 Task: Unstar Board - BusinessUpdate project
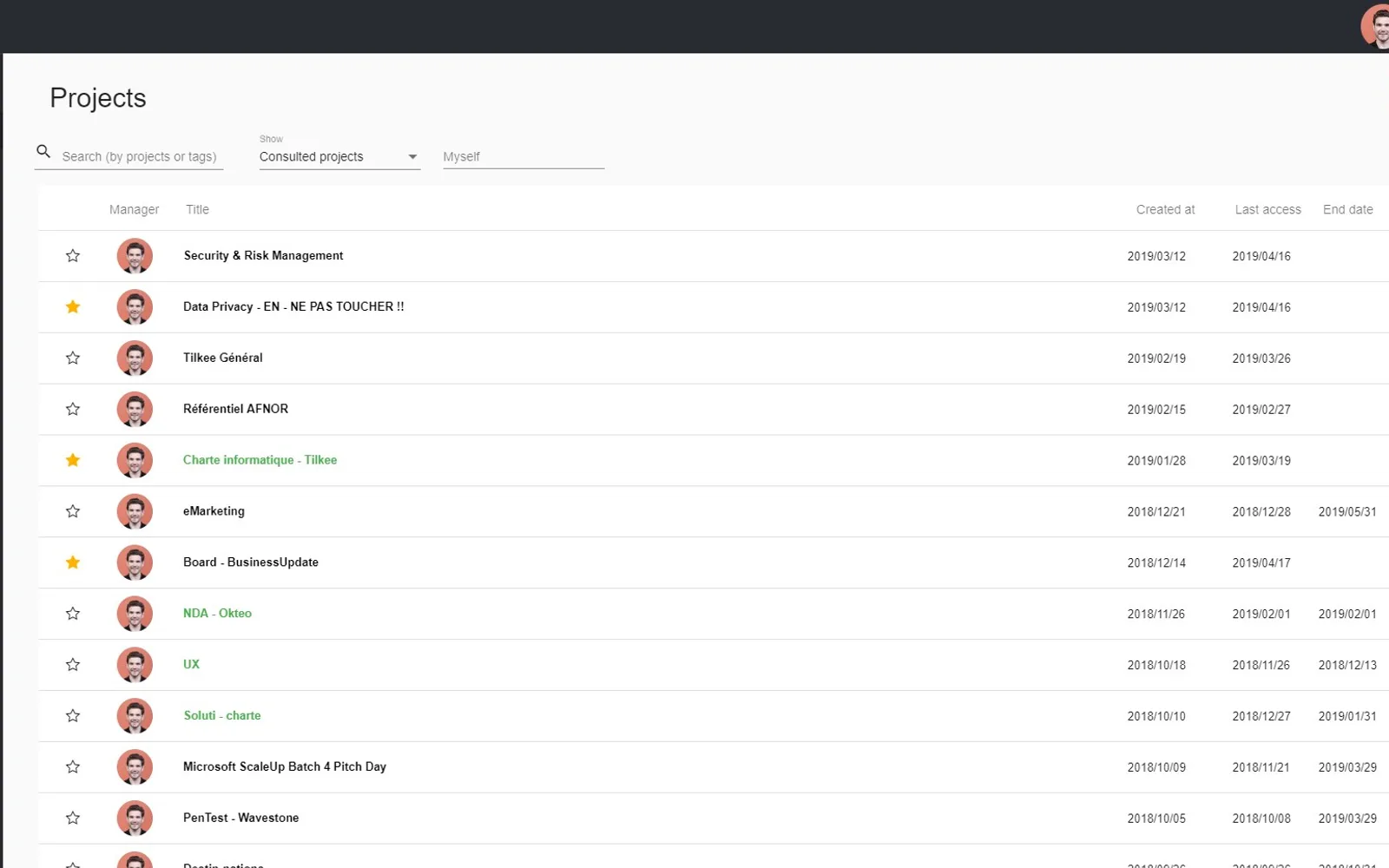point(73,563)
